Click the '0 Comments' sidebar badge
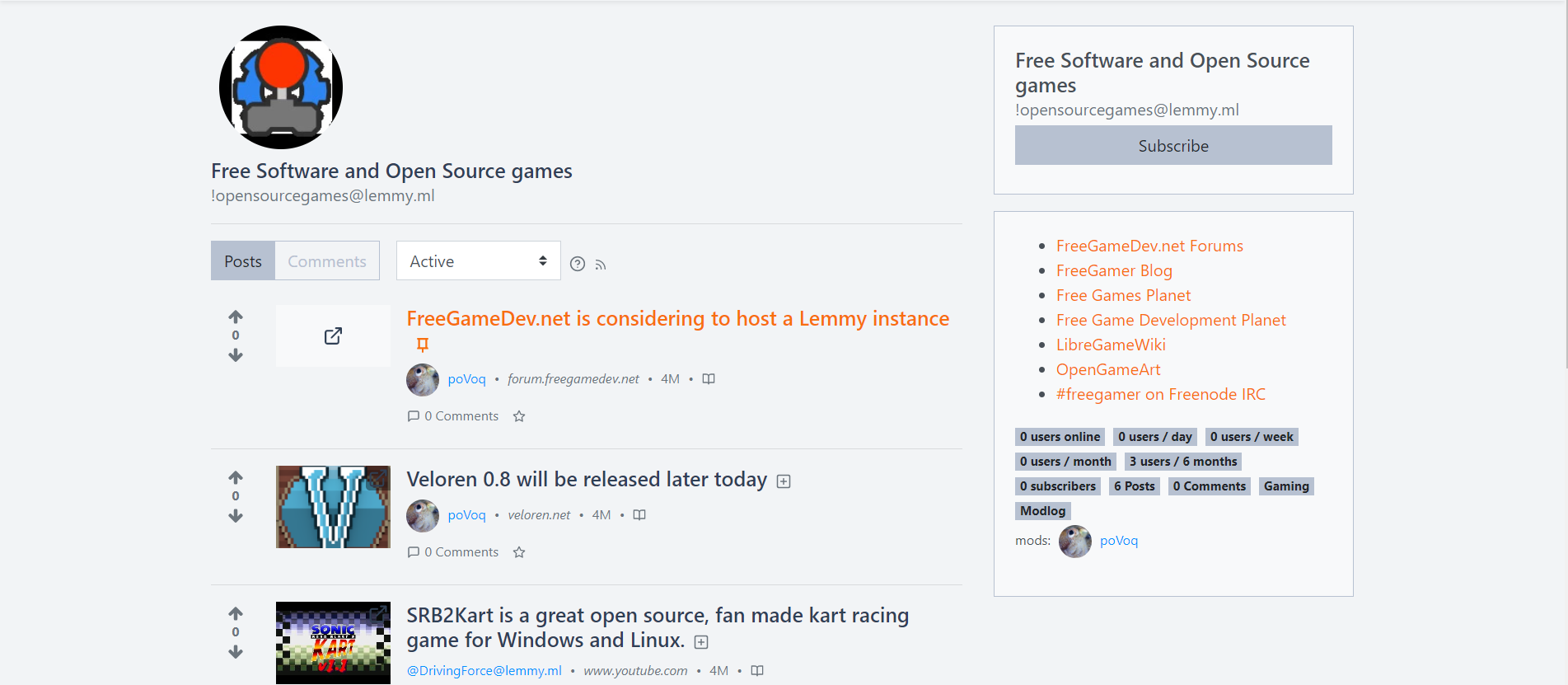This screenshot has width=1568, height=685. click(x=1210, y=486)
